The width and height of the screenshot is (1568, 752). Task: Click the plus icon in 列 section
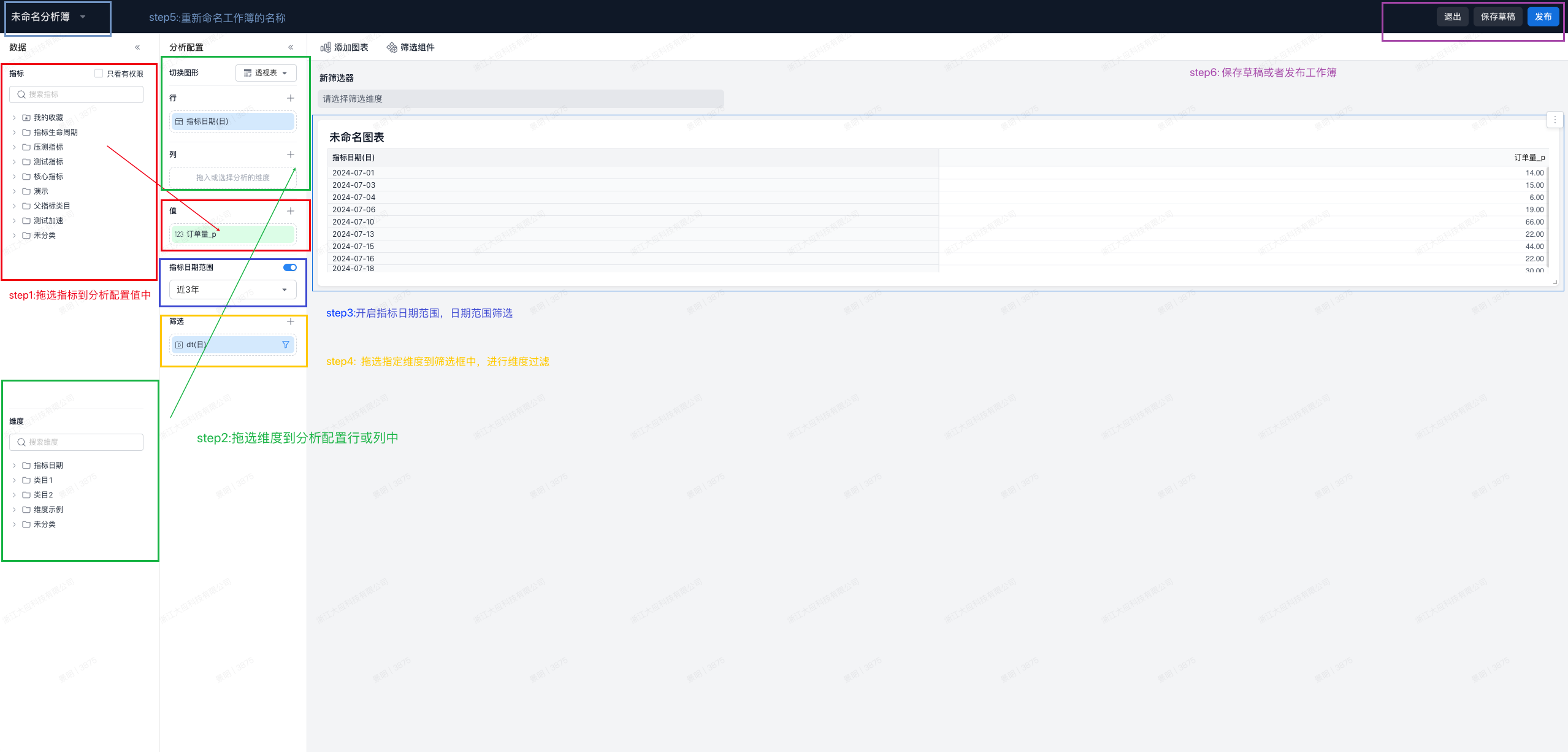click(291, 155)
